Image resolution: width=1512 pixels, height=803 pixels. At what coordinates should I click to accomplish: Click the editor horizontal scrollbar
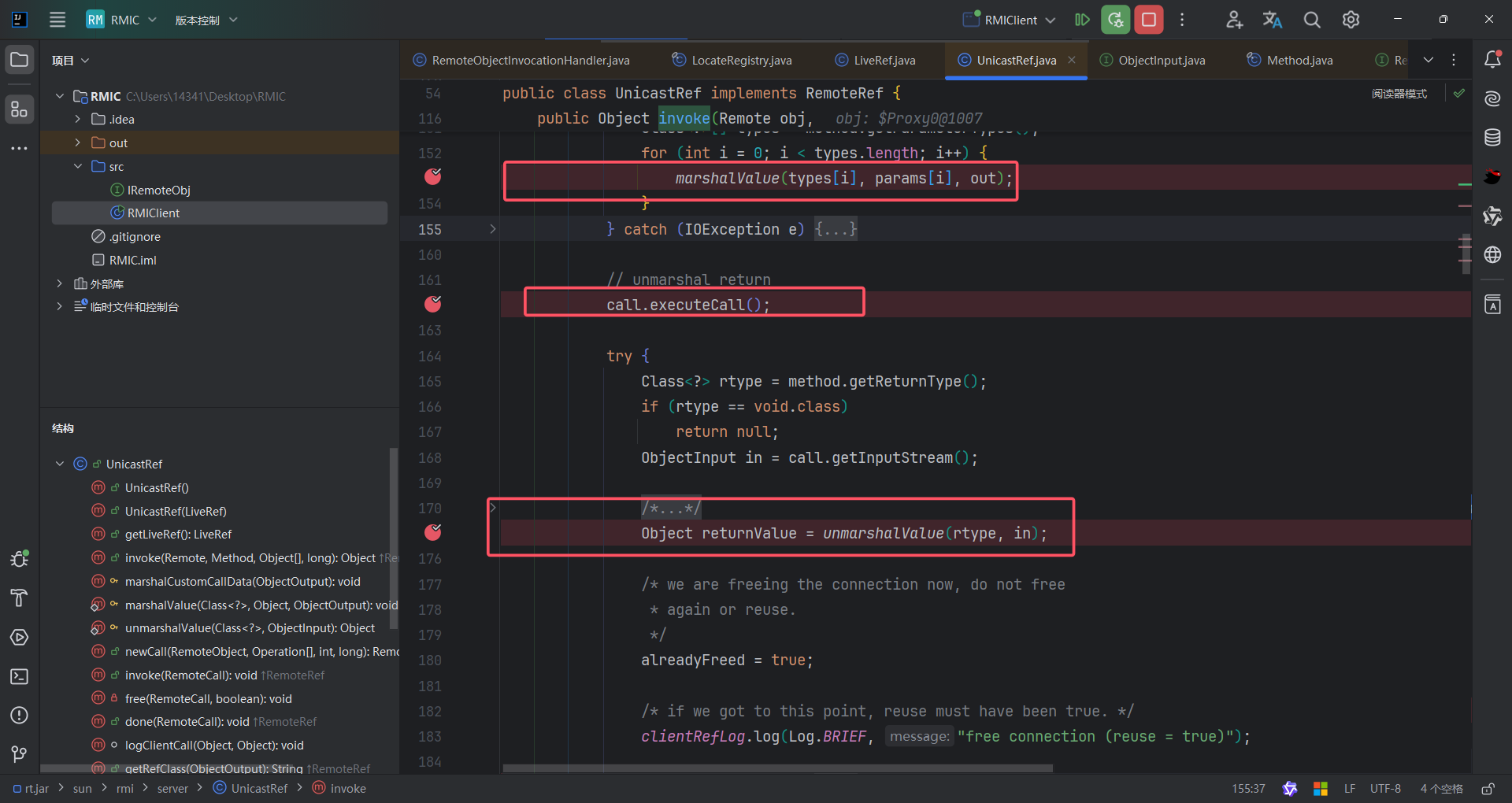coord(777,768)
